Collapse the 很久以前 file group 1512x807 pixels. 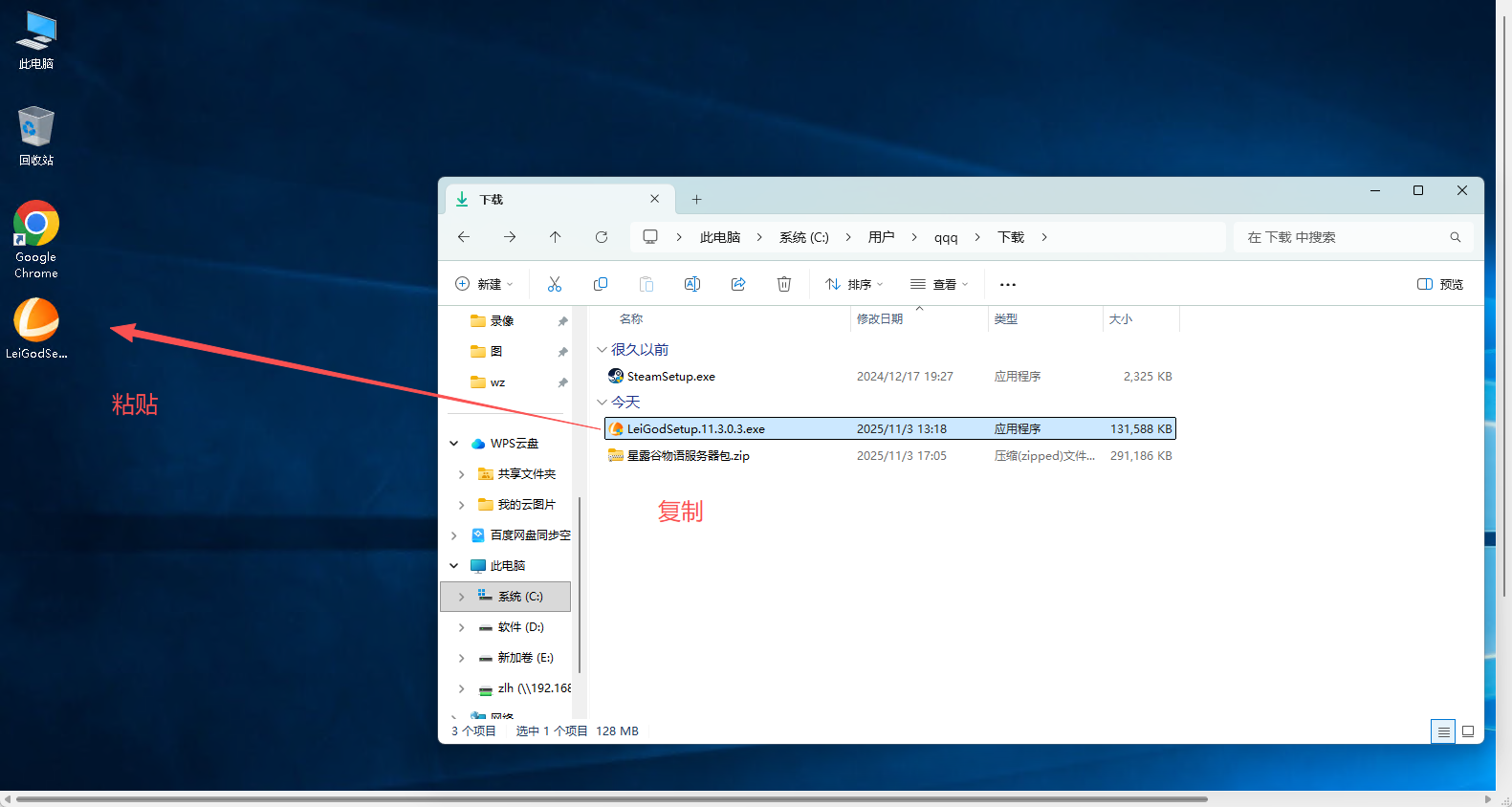point(602,350)
